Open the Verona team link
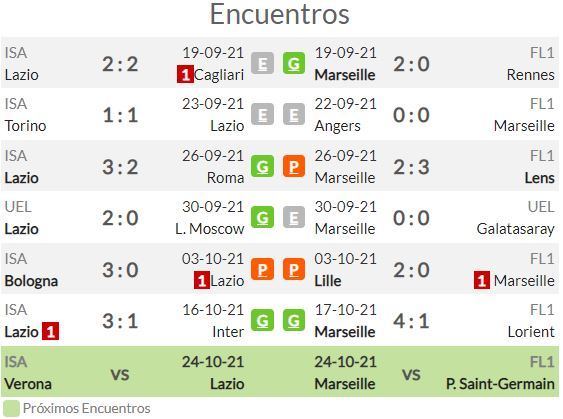The height and width of the screenshot is (419, 563). tap(28, 384)
